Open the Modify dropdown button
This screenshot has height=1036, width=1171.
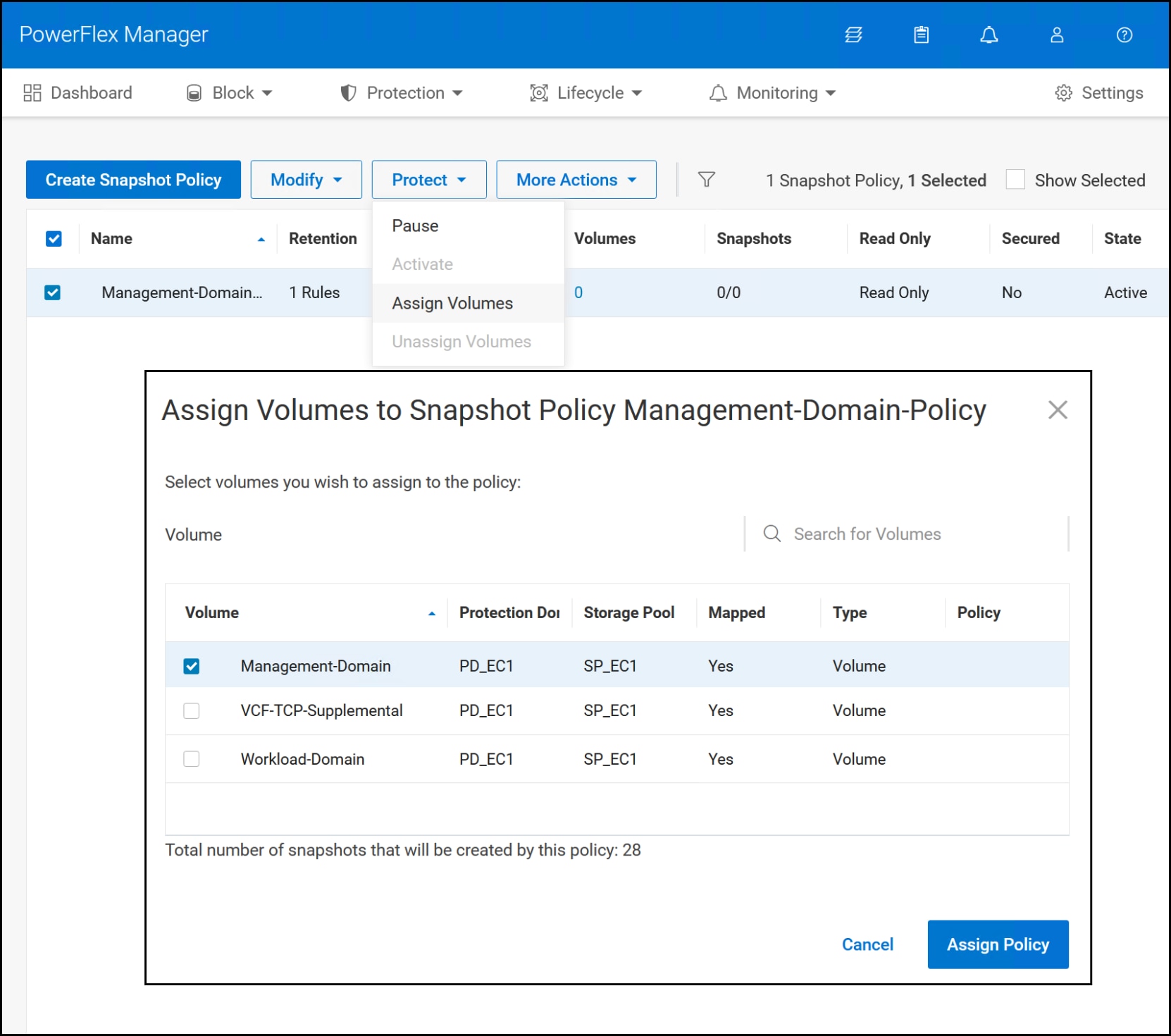(x=306, y=180)
